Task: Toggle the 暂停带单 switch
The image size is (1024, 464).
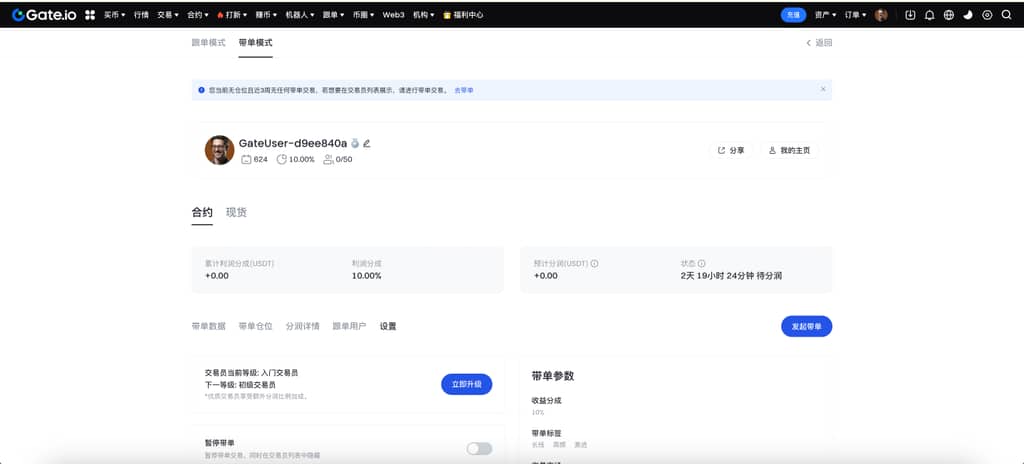Action: pos(479,448)
